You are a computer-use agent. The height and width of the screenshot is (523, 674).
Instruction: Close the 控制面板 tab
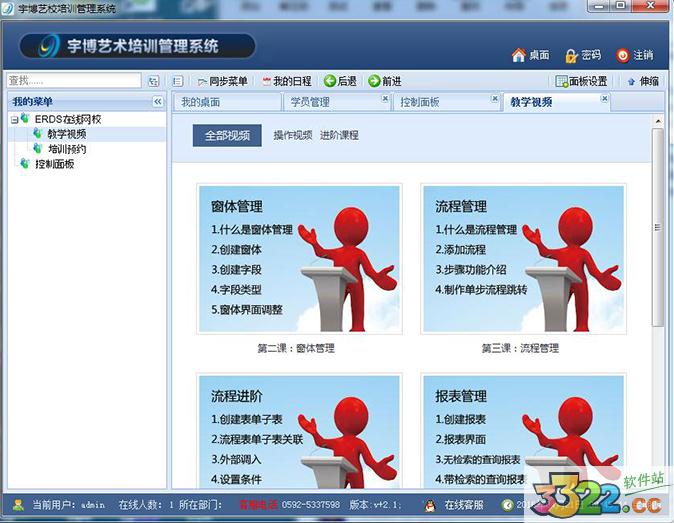click(495, 98)
